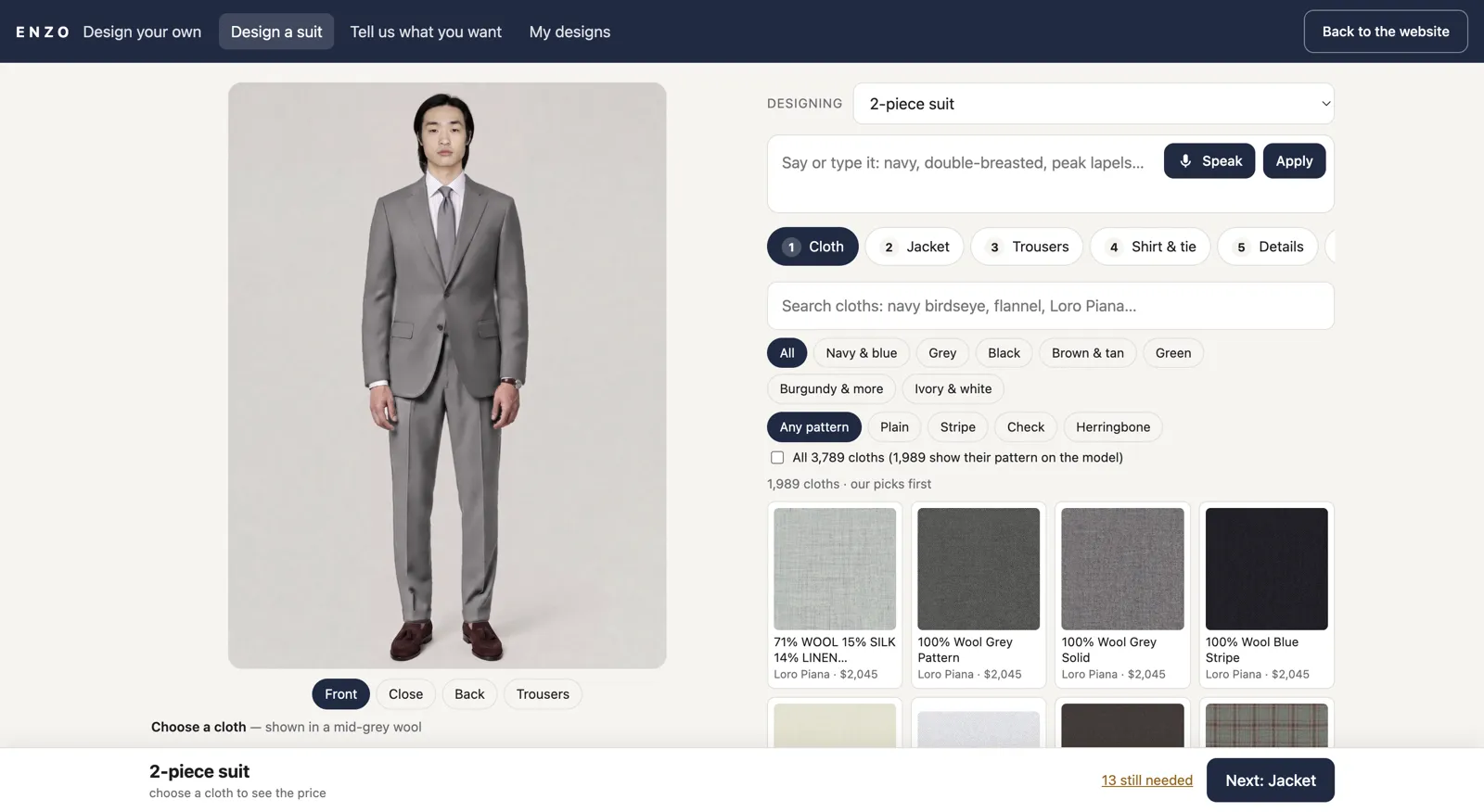Screen dimensions: 1484x812
Task: Open the Design a suit nav item
Action: pos(276,32)
